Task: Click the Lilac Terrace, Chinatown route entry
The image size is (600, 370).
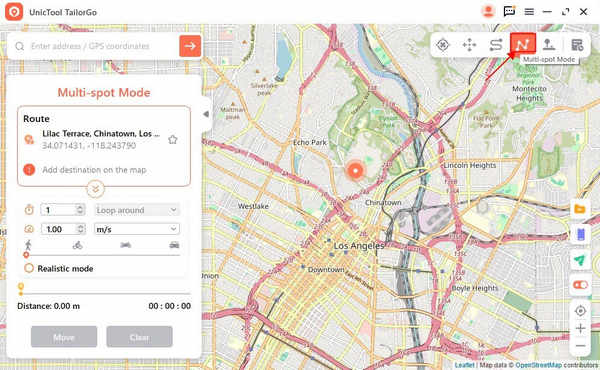Action: [101, 139]
